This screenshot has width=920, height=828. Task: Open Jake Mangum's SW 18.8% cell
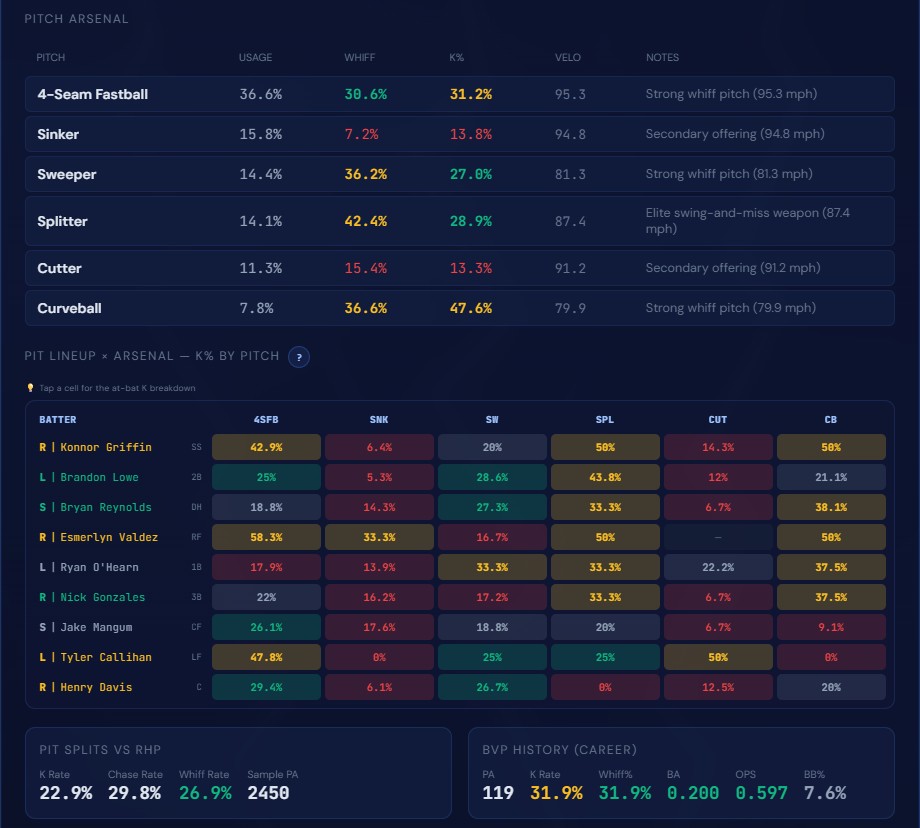click(x=492, y=627)
